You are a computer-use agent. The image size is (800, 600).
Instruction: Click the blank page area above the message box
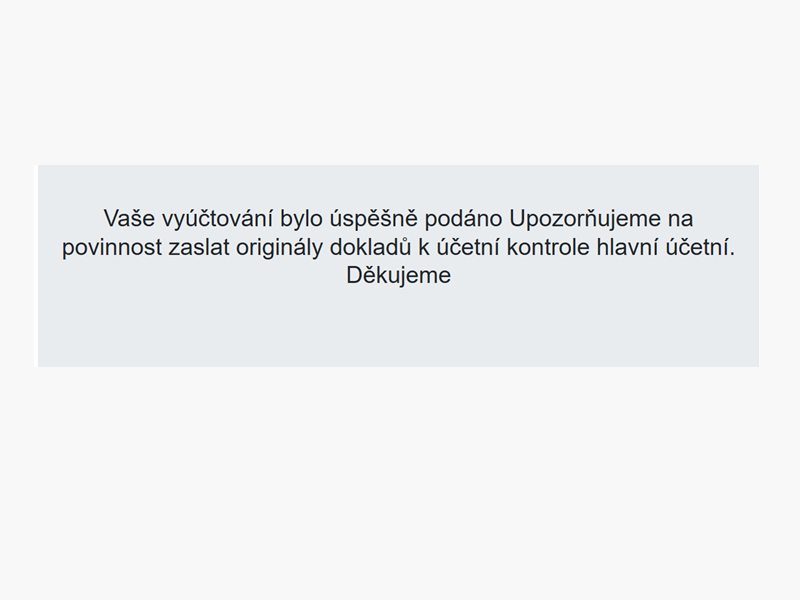[400, 82]
